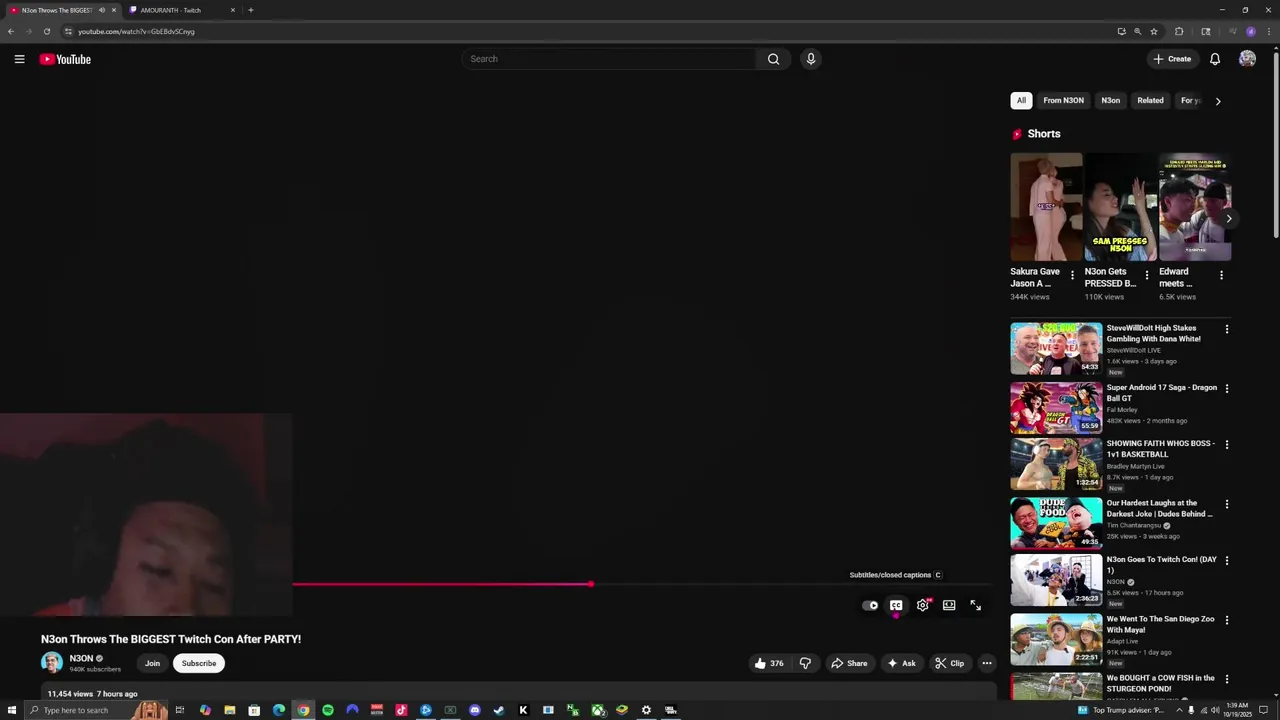Open N3on Goes To Twitch Con (DAY 1)
This screenshot has height=720, width=1280.
coord(1056,580)
